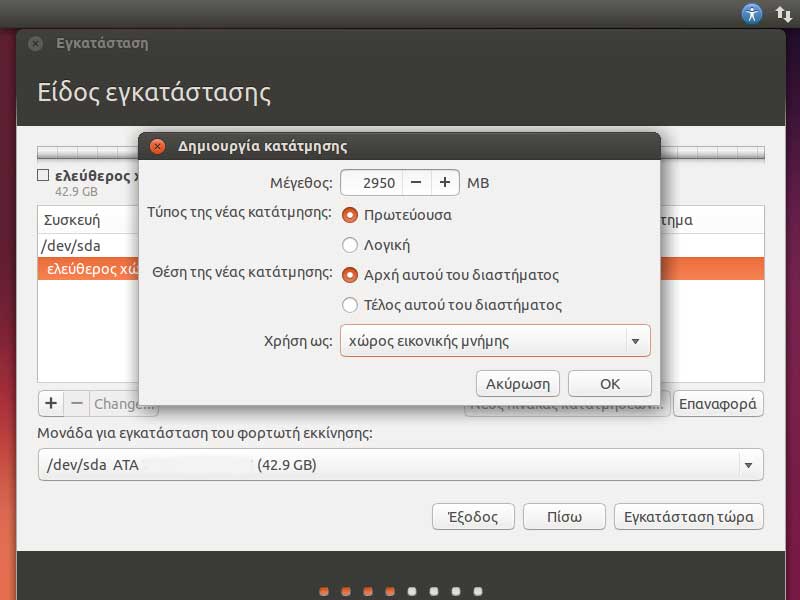Confirm the partition with OK
This screenshot has width=800, height=600.
click(610, 384)
